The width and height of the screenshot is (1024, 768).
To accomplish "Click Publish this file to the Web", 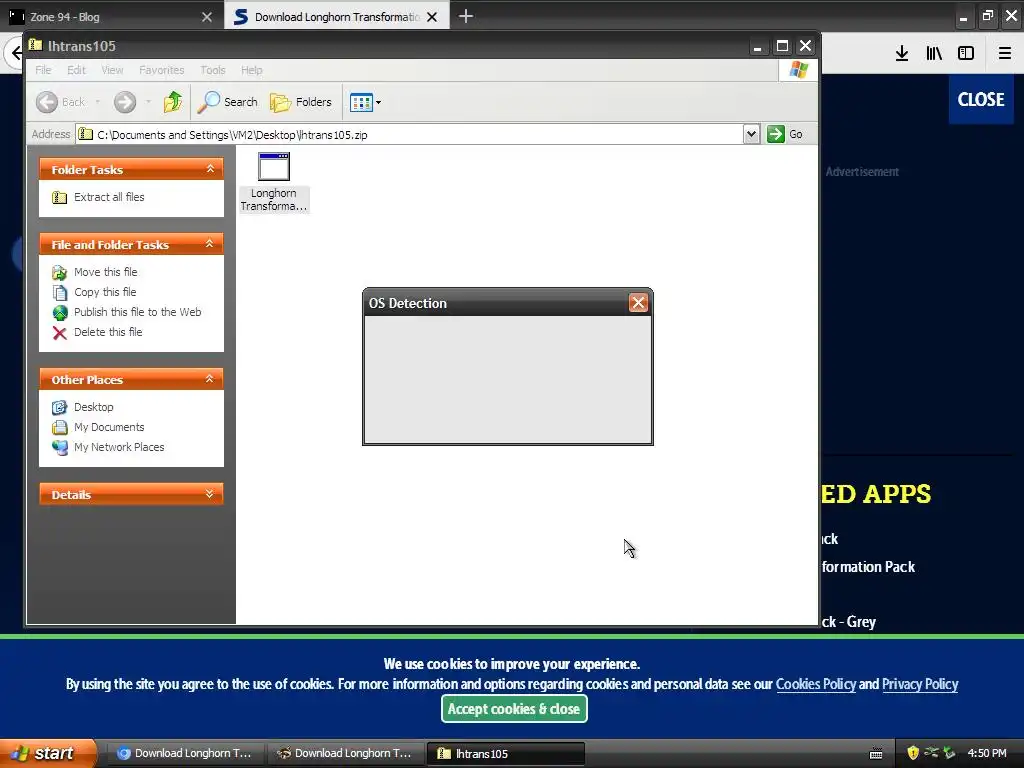I will (x=137, y=312).
